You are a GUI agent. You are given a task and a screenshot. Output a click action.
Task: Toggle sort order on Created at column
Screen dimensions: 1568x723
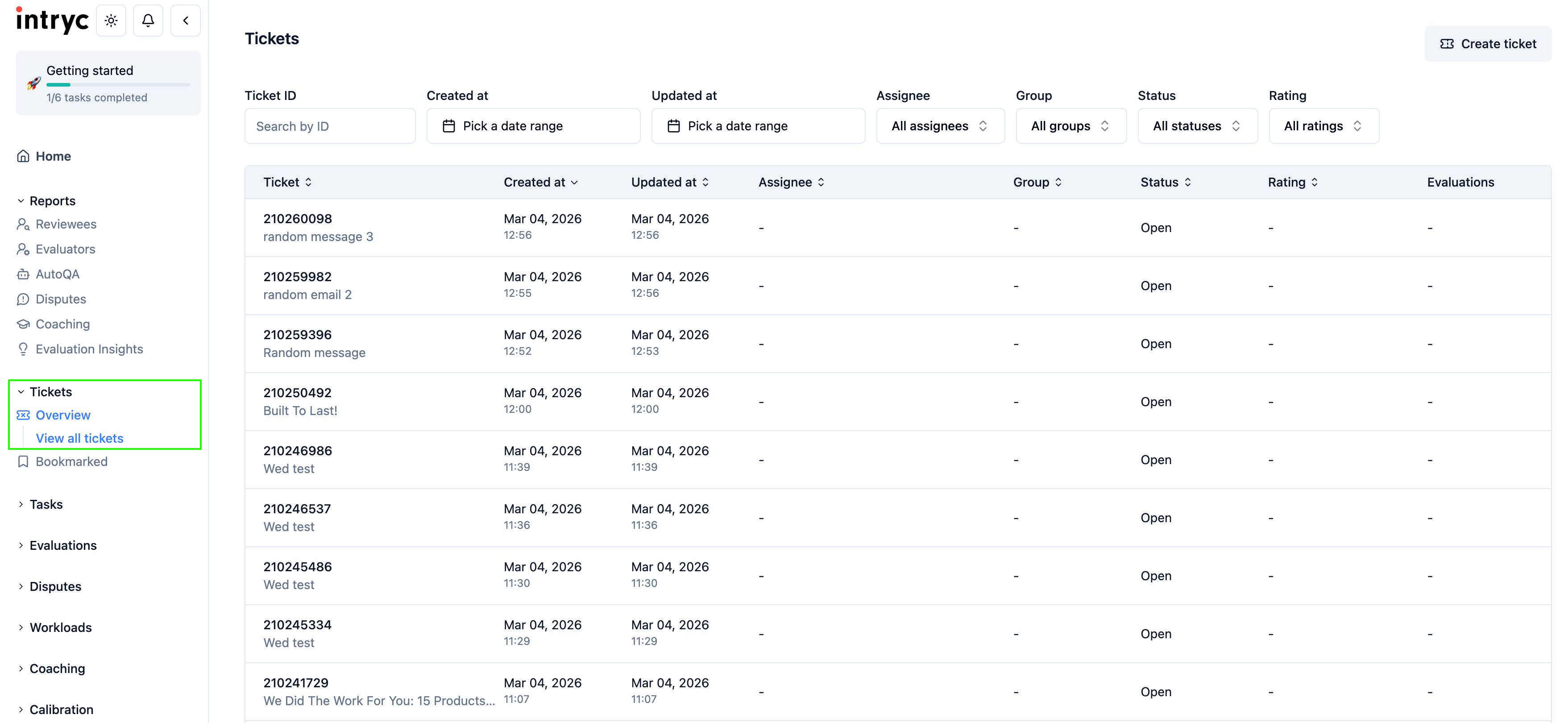point(540,182)
